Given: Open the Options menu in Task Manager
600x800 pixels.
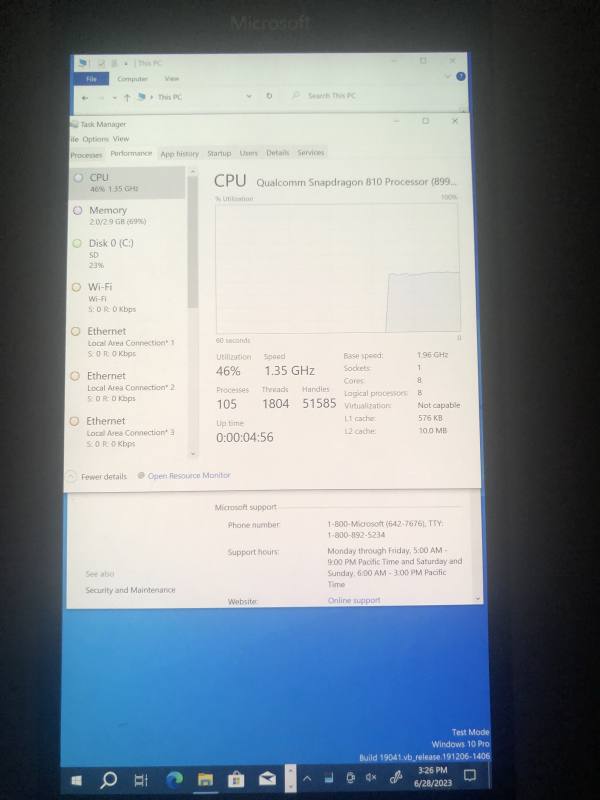Looking at the screenshot, I should 95,139.
